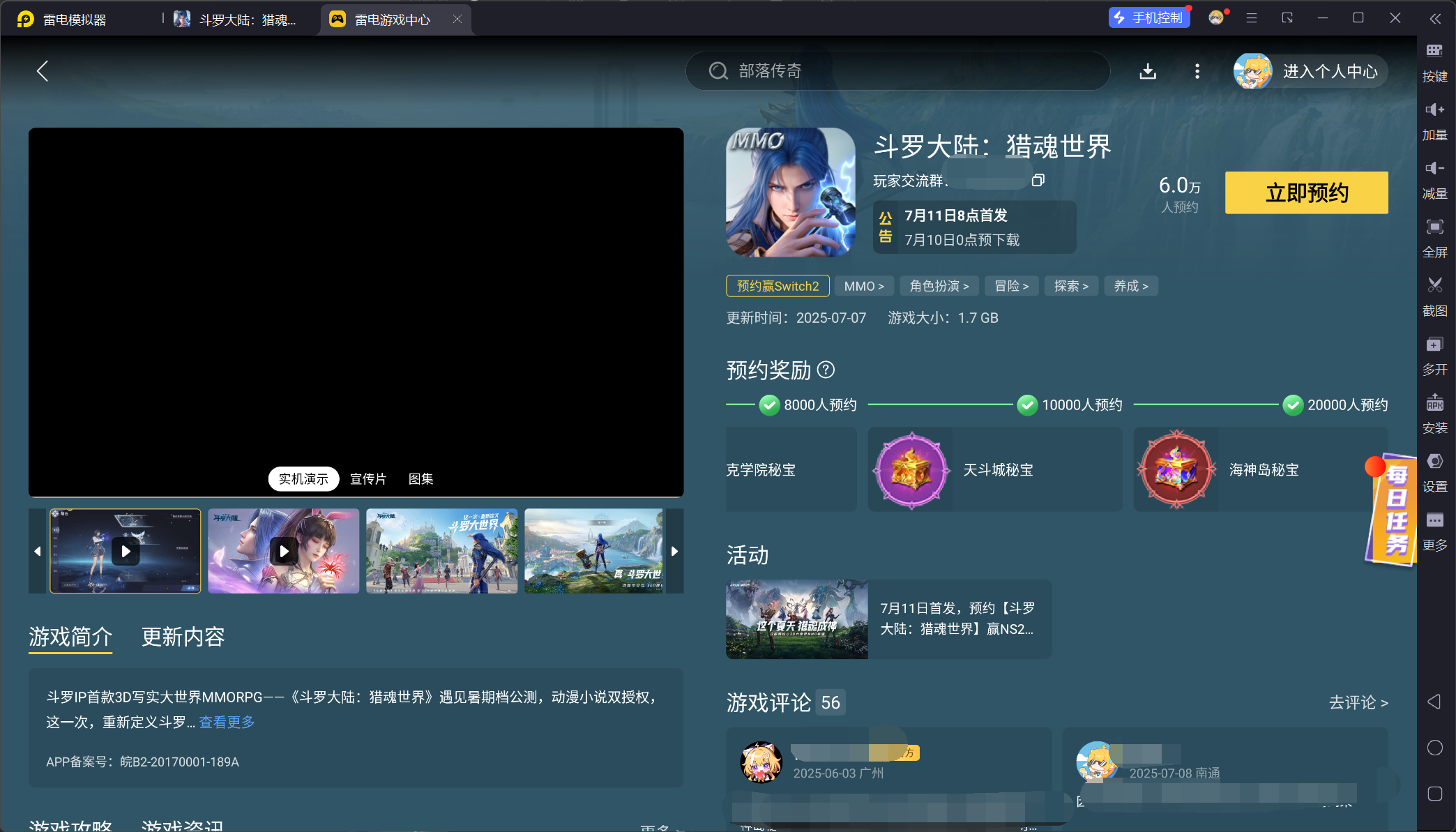Viewport: 1456px width, 832px height.
Task: Open the three-dot options menu
Action: point(1197,71)
